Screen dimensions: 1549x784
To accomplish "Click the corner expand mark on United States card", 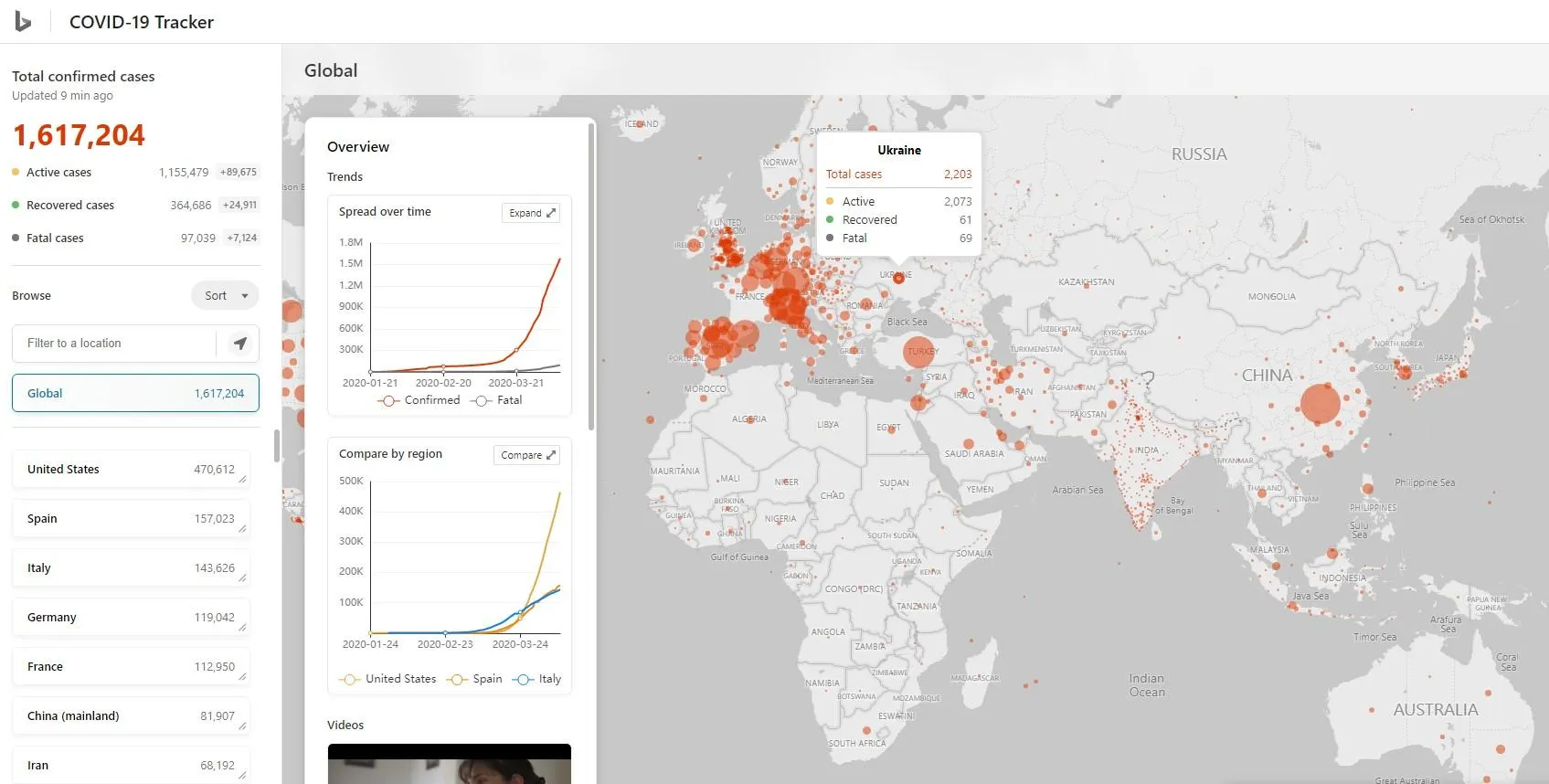I will pyautogui.click(x=242, y=480).
